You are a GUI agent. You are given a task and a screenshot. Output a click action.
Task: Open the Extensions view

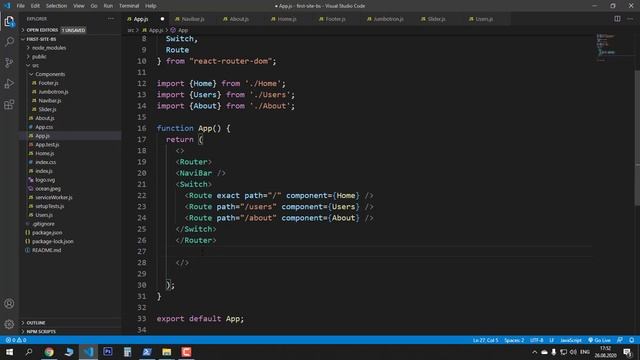pos(9,105)
